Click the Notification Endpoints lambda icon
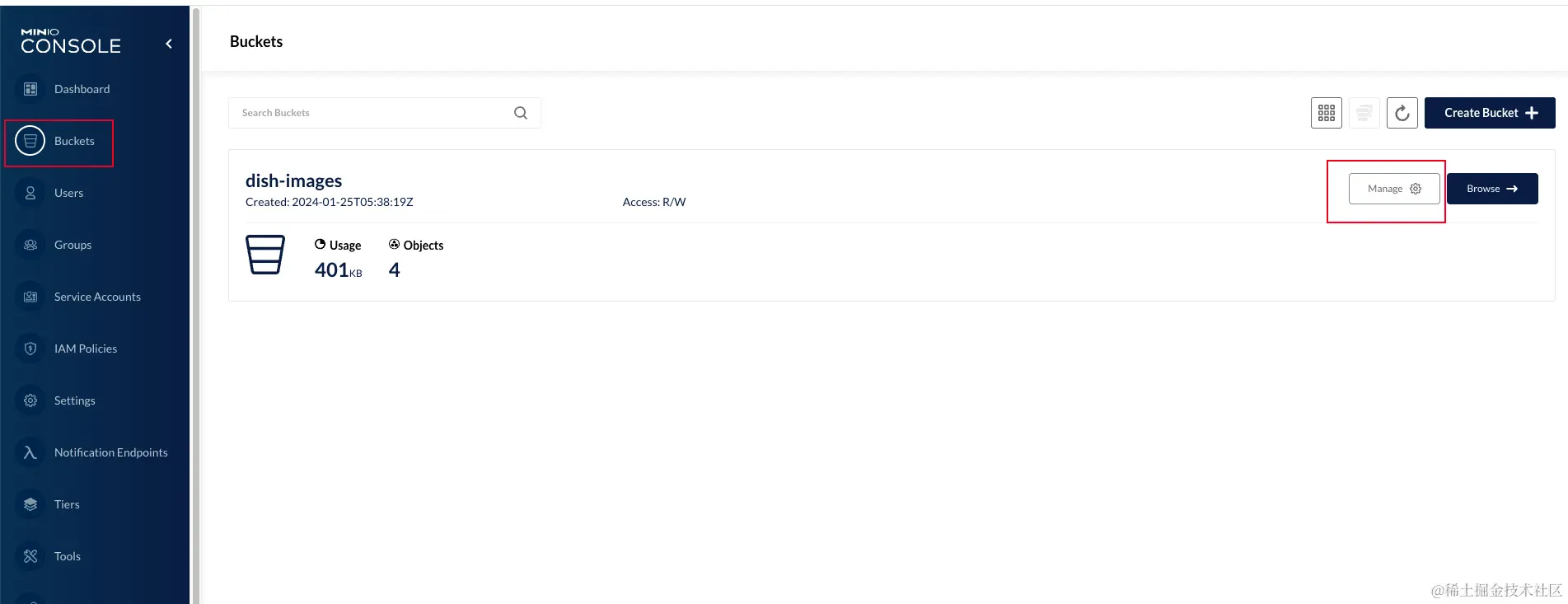 click(x=30, y=452)
